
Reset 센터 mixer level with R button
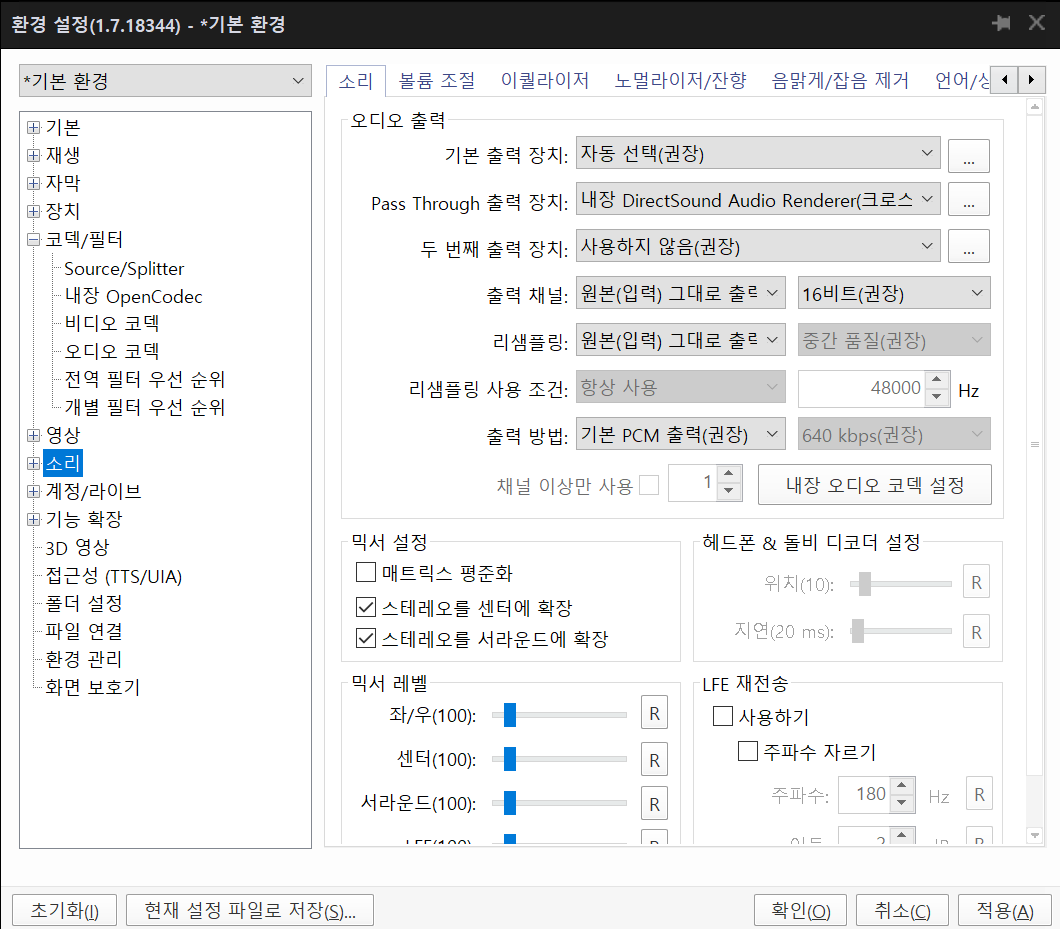tap(654, 759)
